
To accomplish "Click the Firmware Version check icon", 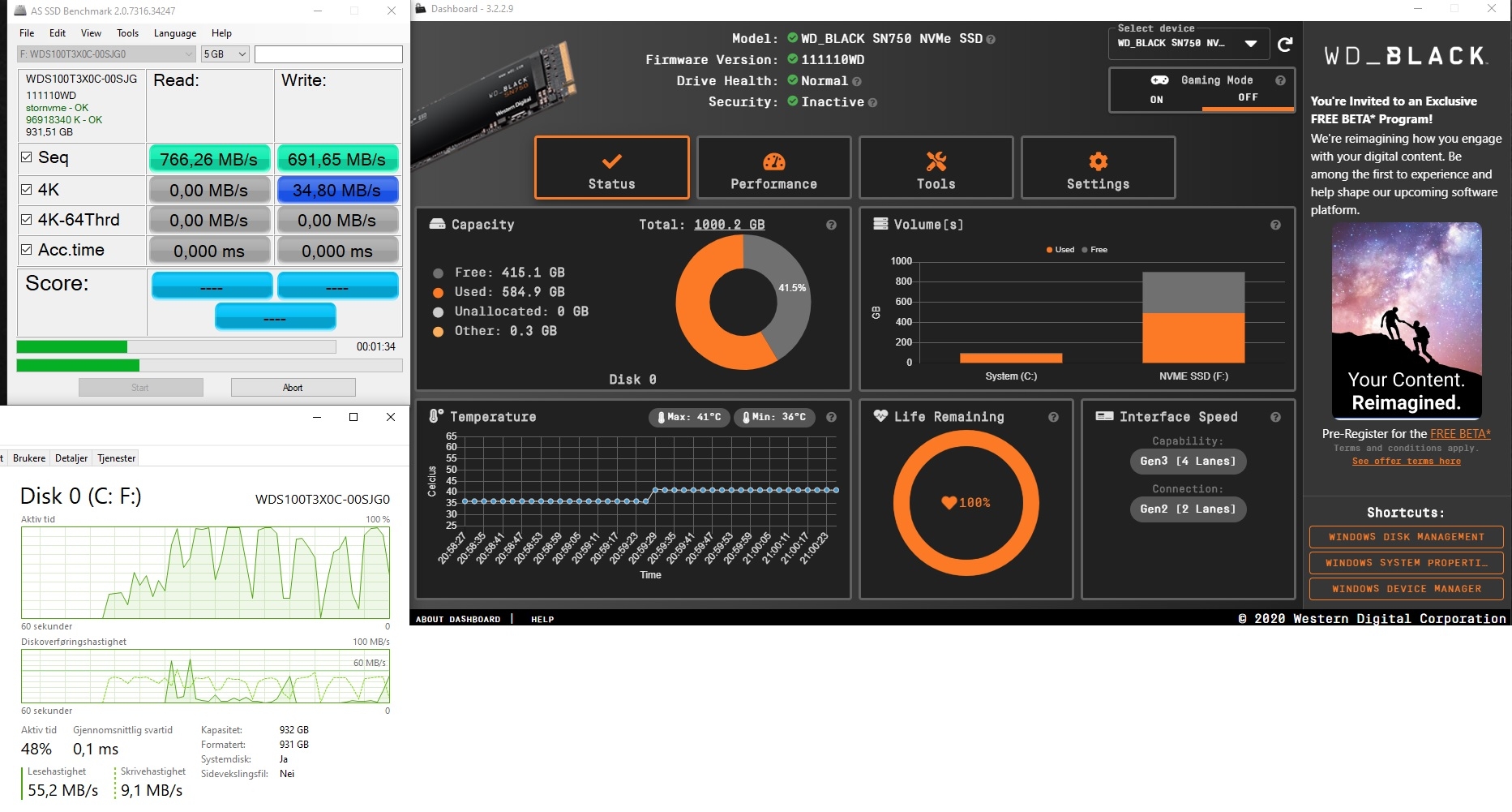I will point(793,59).
